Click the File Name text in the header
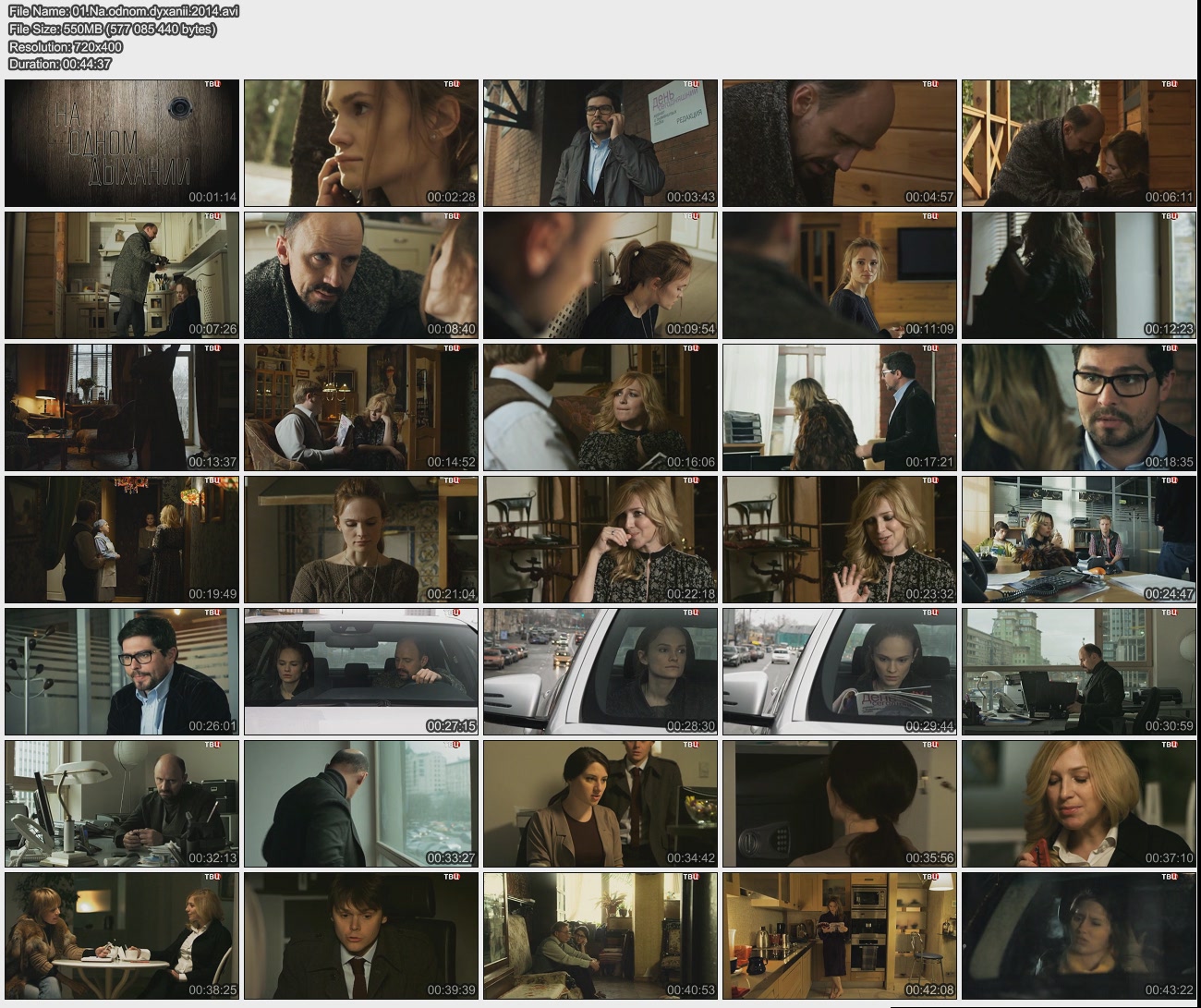1201x1008 pixels. 123,11
